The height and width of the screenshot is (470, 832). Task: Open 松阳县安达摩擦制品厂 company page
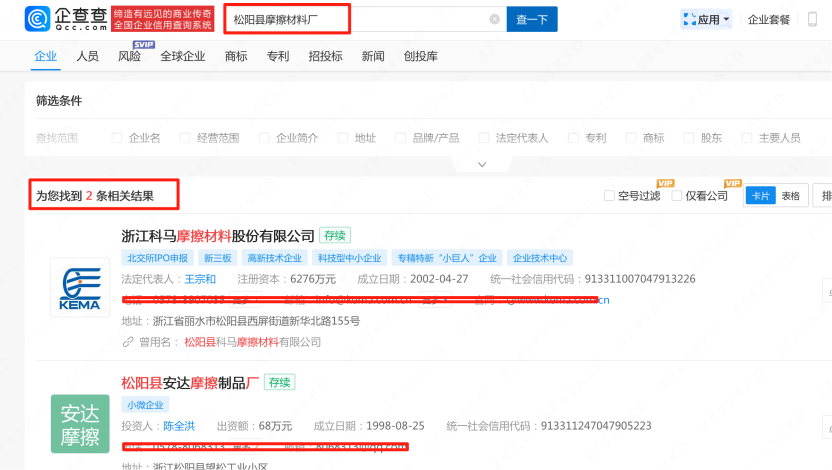pos(190,382)
